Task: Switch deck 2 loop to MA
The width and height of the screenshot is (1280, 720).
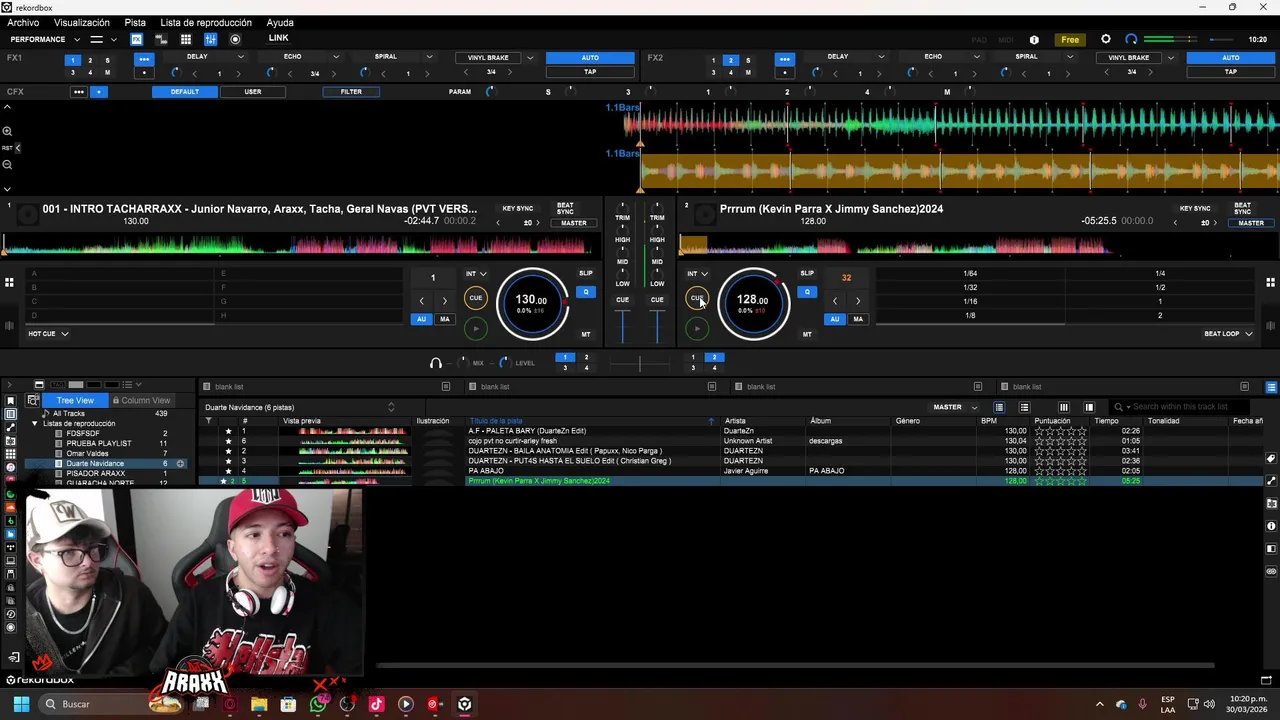Action: pos(858,319)
